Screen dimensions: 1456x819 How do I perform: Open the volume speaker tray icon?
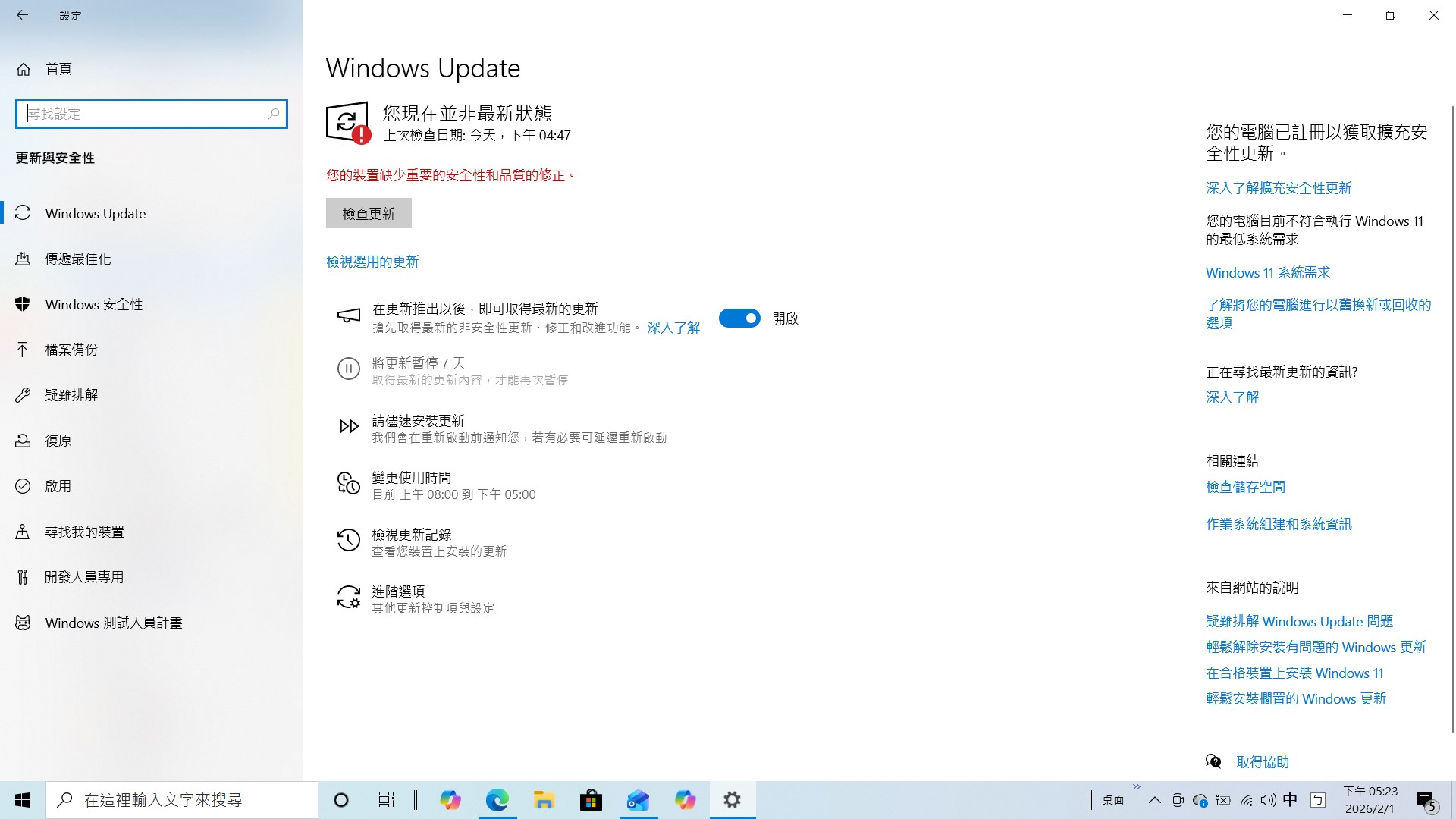pyautogui.click(x=1268, y=800)
